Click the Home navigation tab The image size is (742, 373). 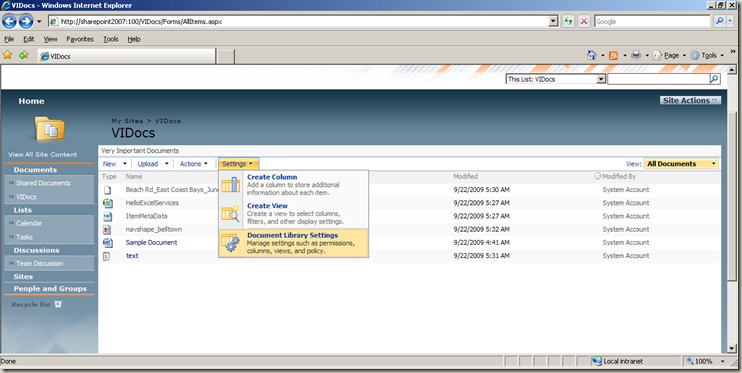(31, 101)
